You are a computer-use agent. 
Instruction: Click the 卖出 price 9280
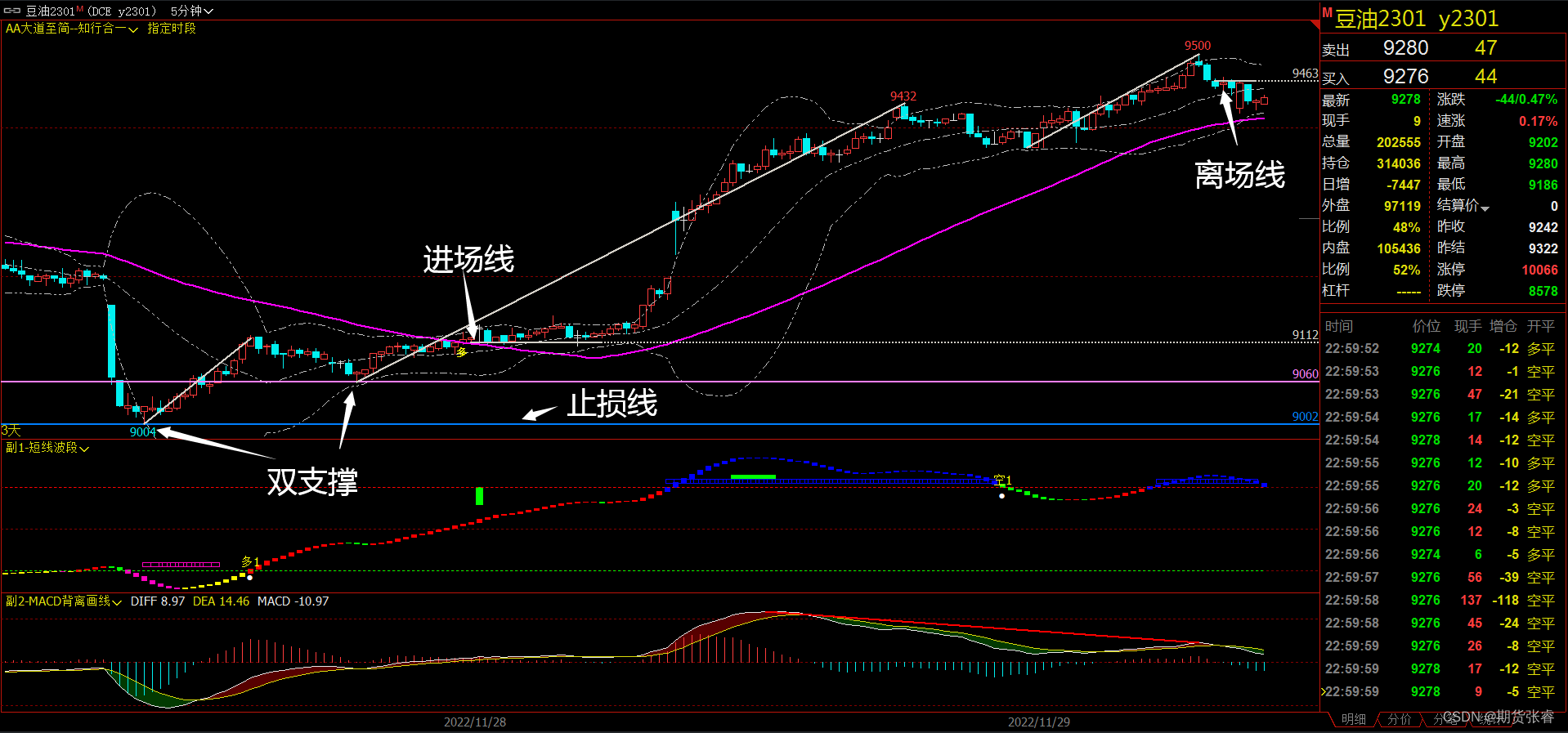pyautogui.click(x=1405, y=48)
